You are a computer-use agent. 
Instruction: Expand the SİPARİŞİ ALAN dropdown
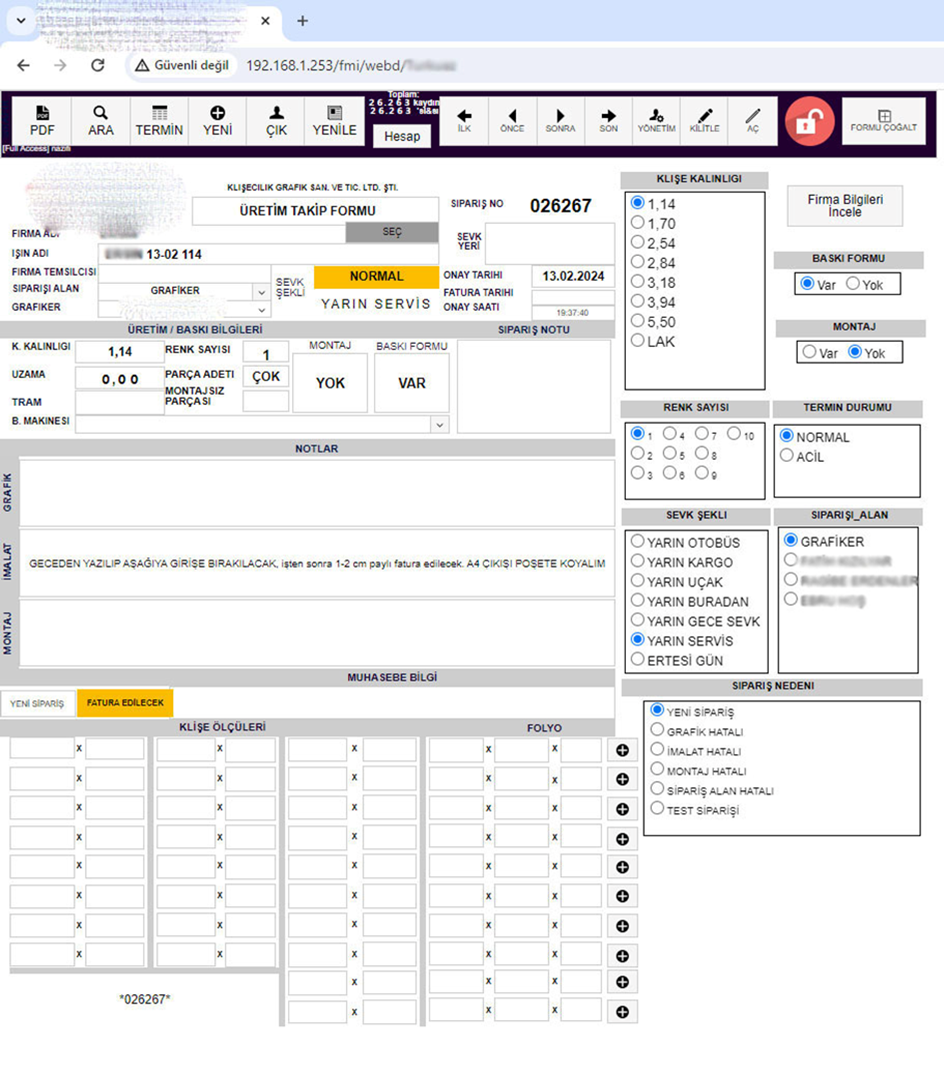pos(259,291)
